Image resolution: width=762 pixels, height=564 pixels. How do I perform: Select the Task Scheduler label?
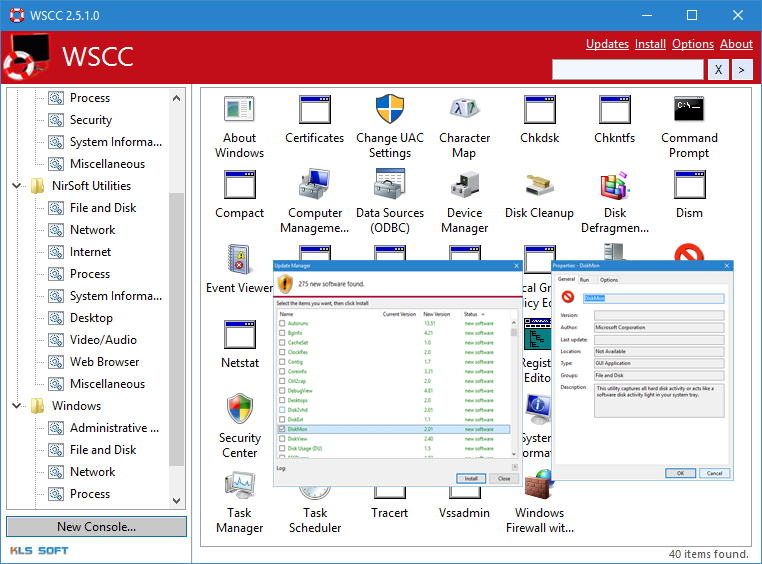click(x=315, y=520)
